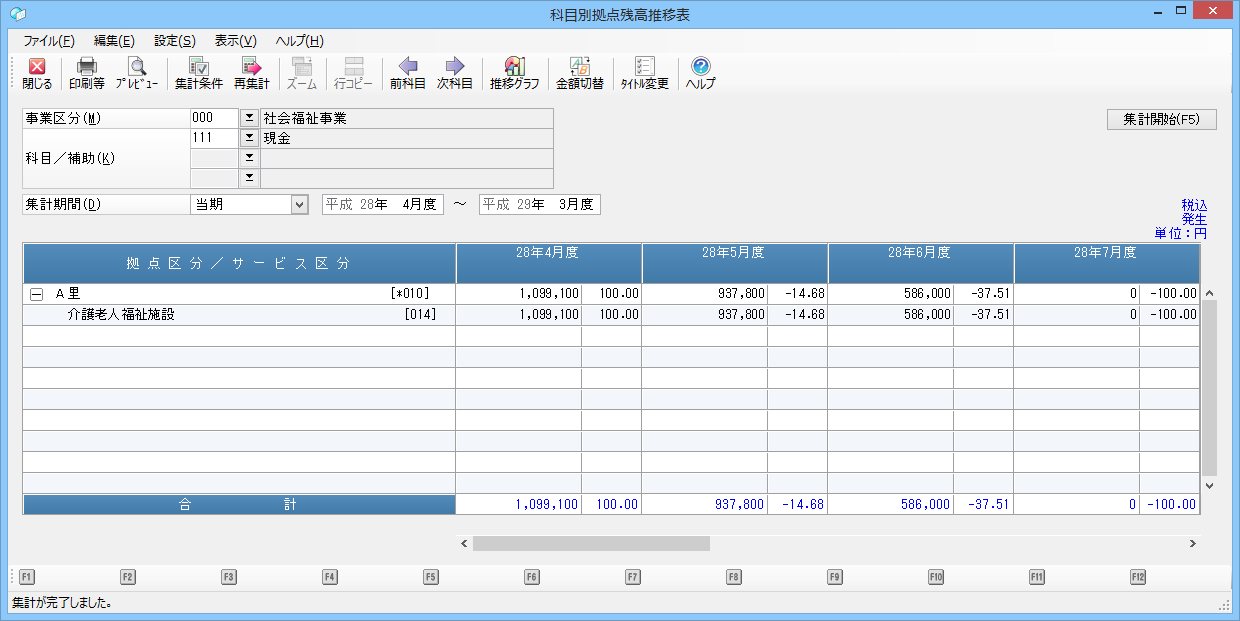Go to previous account with 前科目

point(408,73)
